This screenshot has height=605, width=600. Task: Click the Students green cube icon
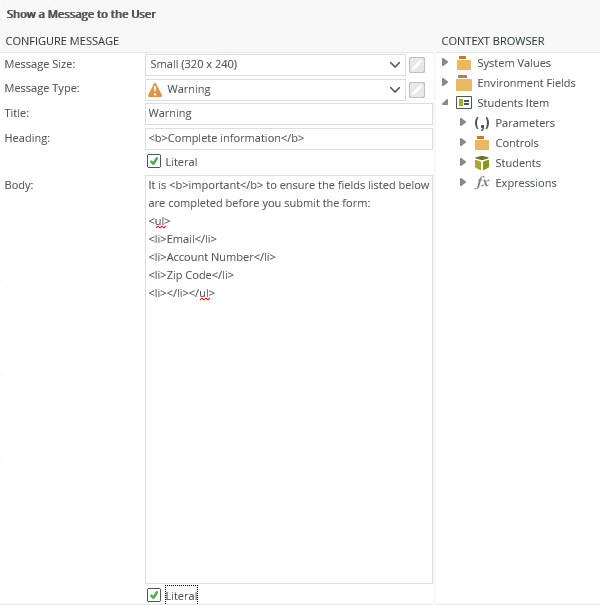[x=481, y=163]
